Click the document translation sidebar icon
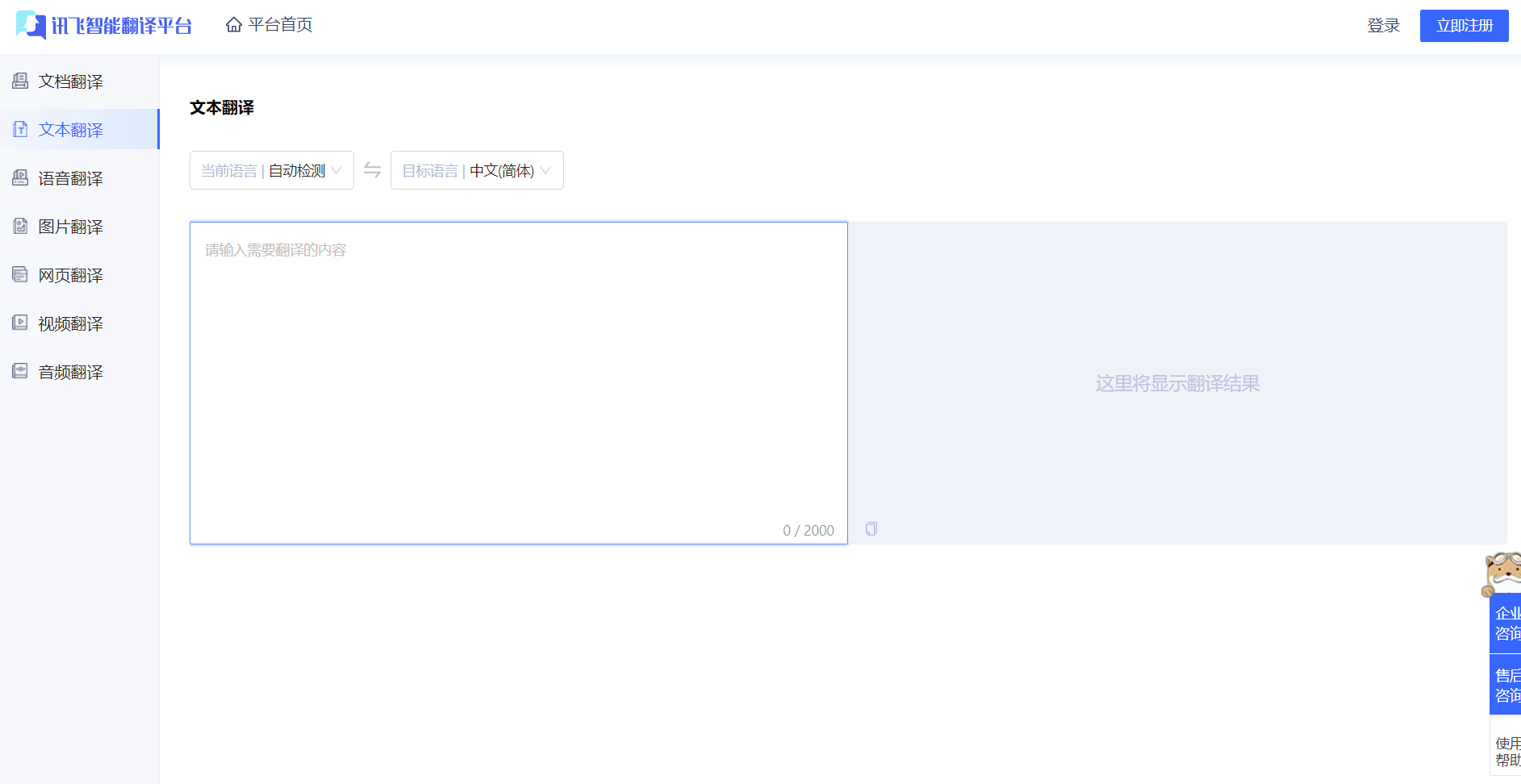The width and height of the screenshot is (1521, 784). [x=20, y=81]
